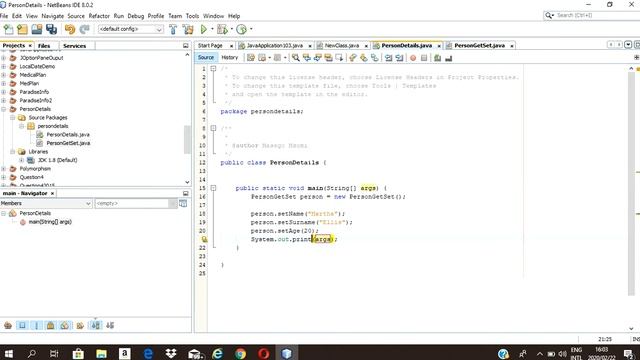The height and width of the screenshot is (360, 640).
Task: Collapse the Source Packages folder
Action: 13,118
